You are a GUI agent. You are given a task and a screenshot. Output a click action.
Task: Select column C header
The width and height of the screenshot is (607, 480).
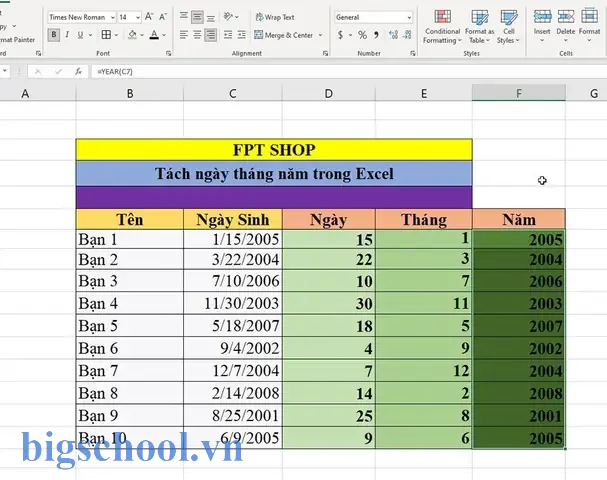(233, 93)
